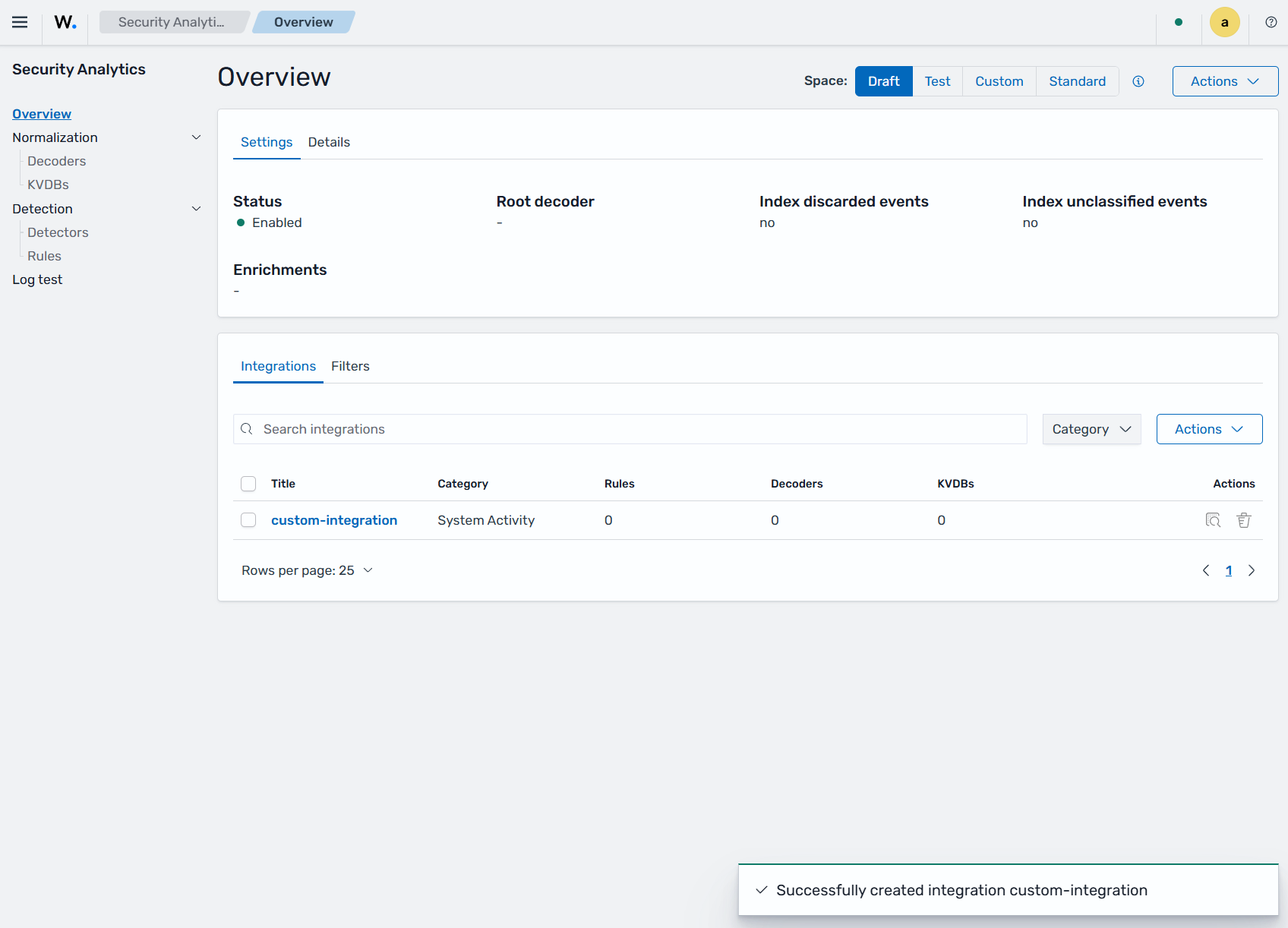This screenshot has height=928, width=1288.
Task: Click the success toast notification message
Action: [x=961, y=890]
